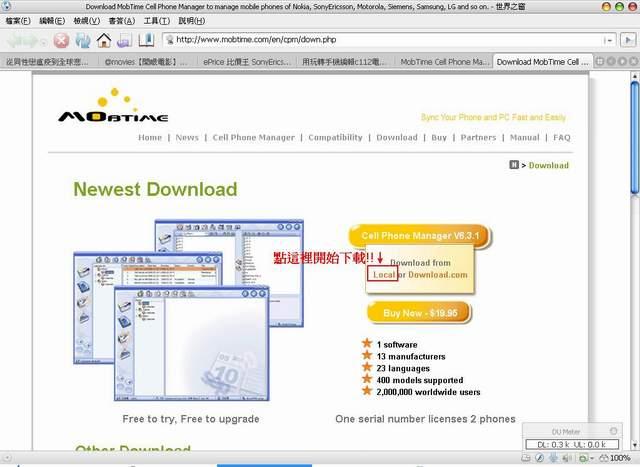Open the Manual navigation link
The width and height of the screenshot is (640, 467).
click(x=524, y=138)
